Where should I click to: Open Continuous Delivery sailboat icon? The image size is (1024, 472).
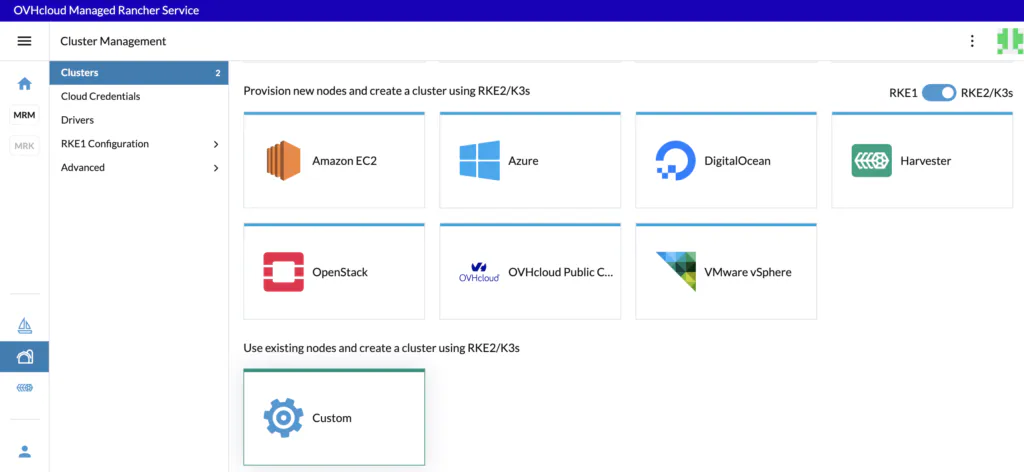point(24,325)
